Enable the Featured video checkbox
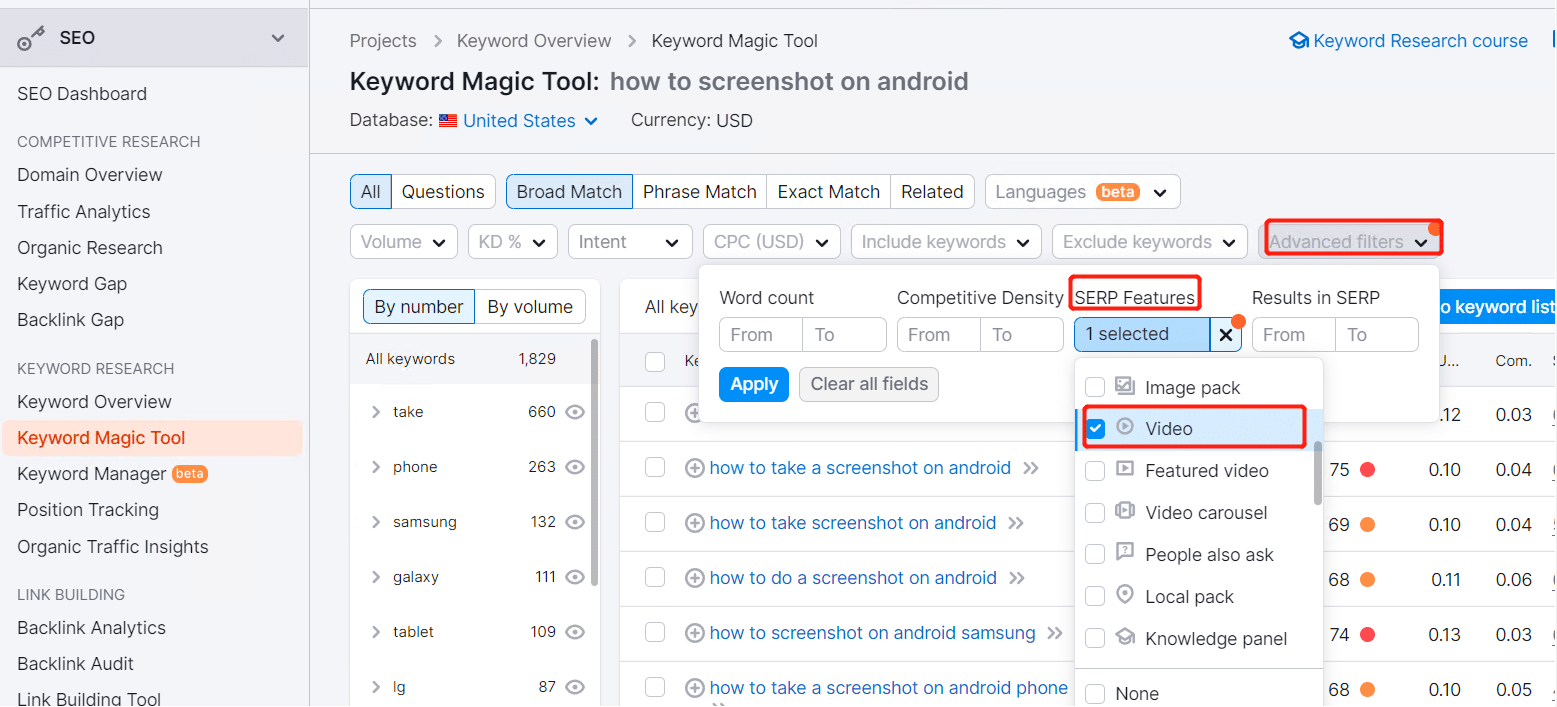The image size is (1557, 707). [1096, 471]
